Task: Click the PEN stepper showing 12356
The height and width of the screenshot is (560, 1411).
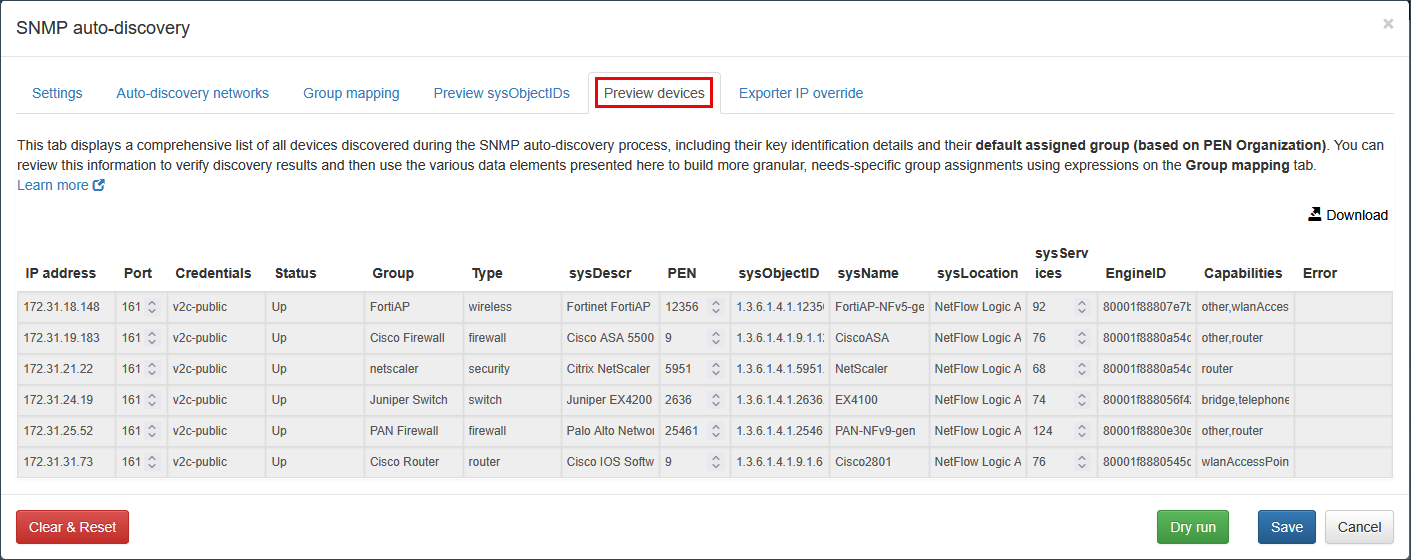Action: pyautogui.click(x=715, y=307)
